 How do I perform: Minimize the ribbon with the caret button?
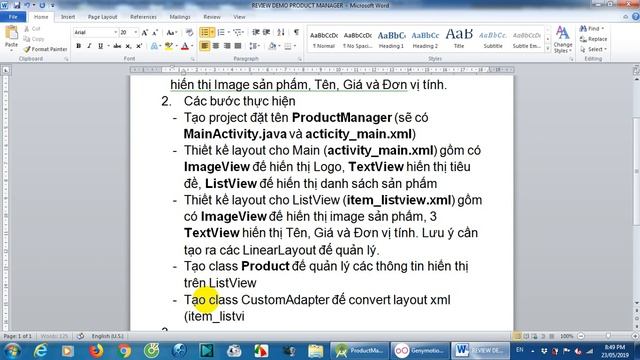[x=625, y=17]
